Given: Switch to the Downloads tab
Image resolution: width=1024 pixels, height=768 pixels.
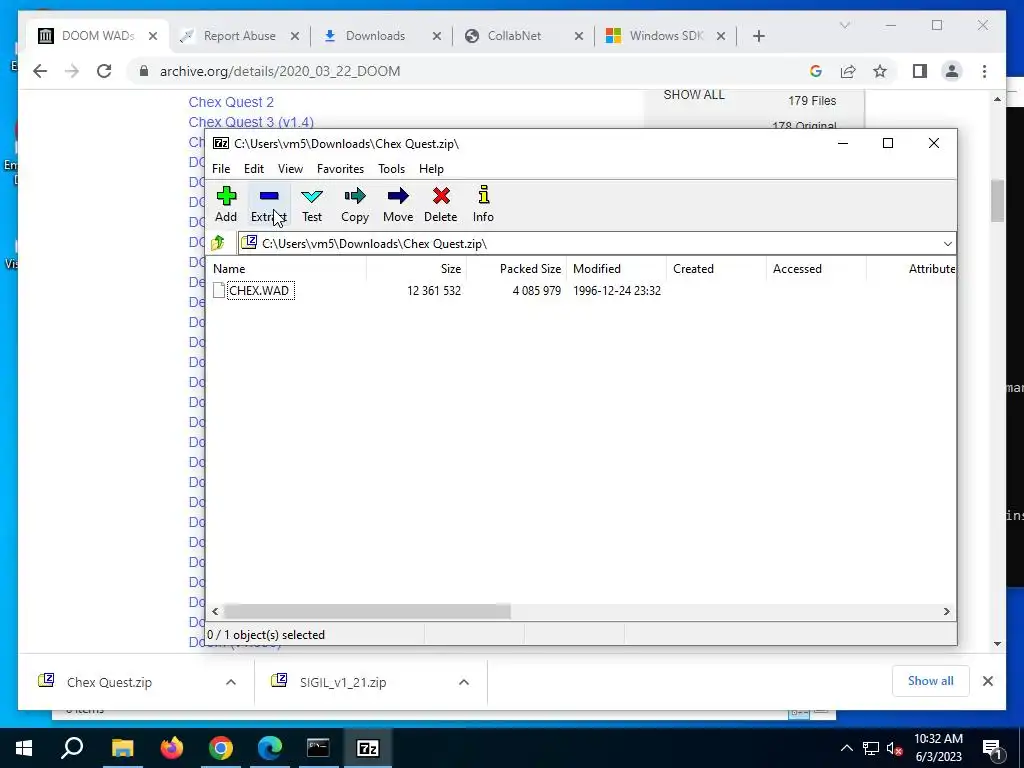Looking at the screenshot, I should (x=376, y=36).
